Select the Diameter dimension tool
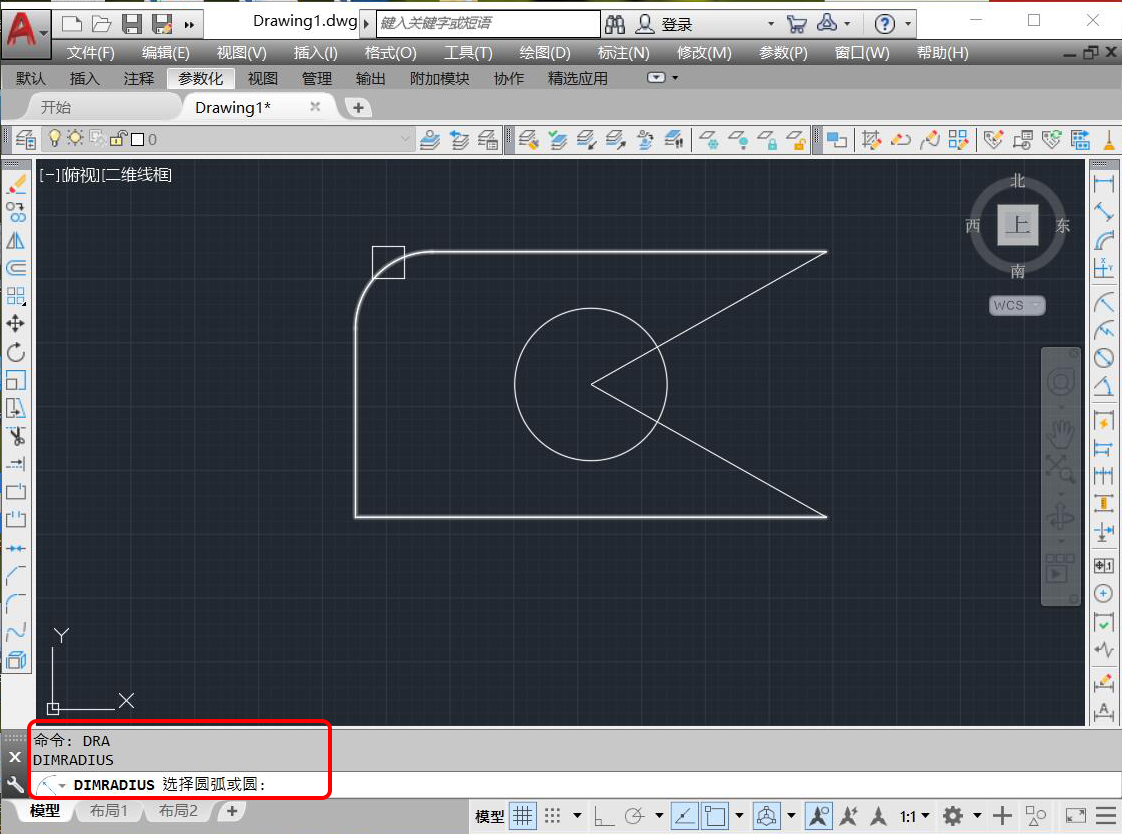Image resolution: width=1122 pixels, height=834 pixels. [x=1103, y=358]
